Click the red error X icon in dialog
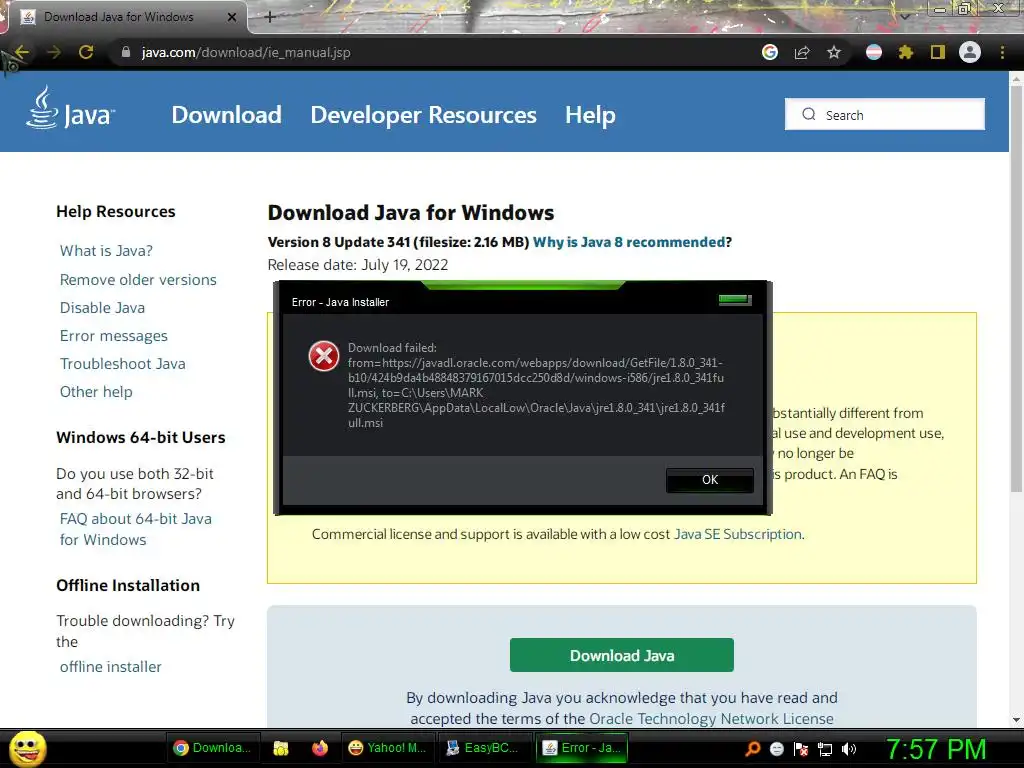The width and height of the screenshot is (1024, 768). [324, 356]
